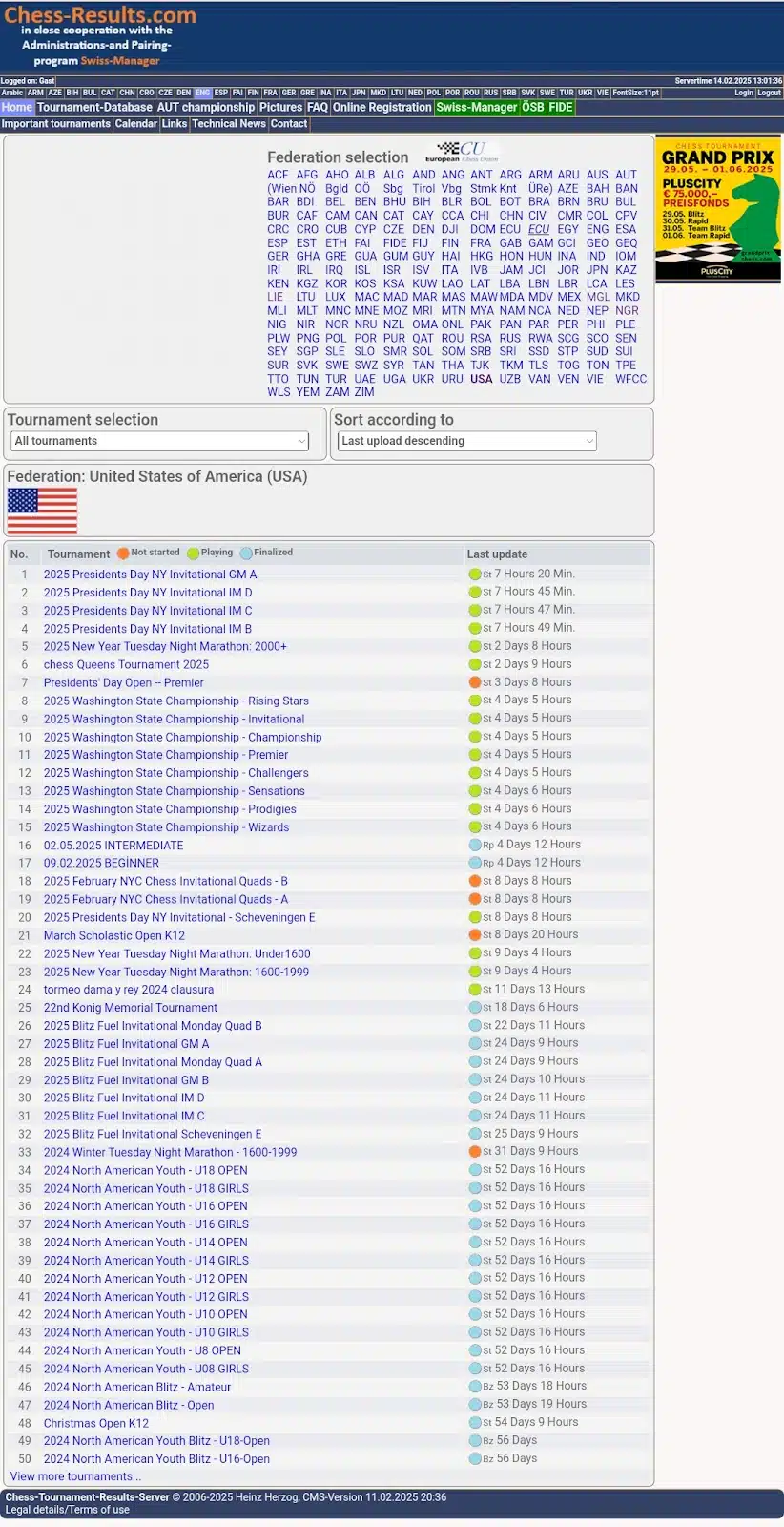The height and width of the screenshot is (1527, 784).
Task: Switch site language to GER
Action: [289, 93]
